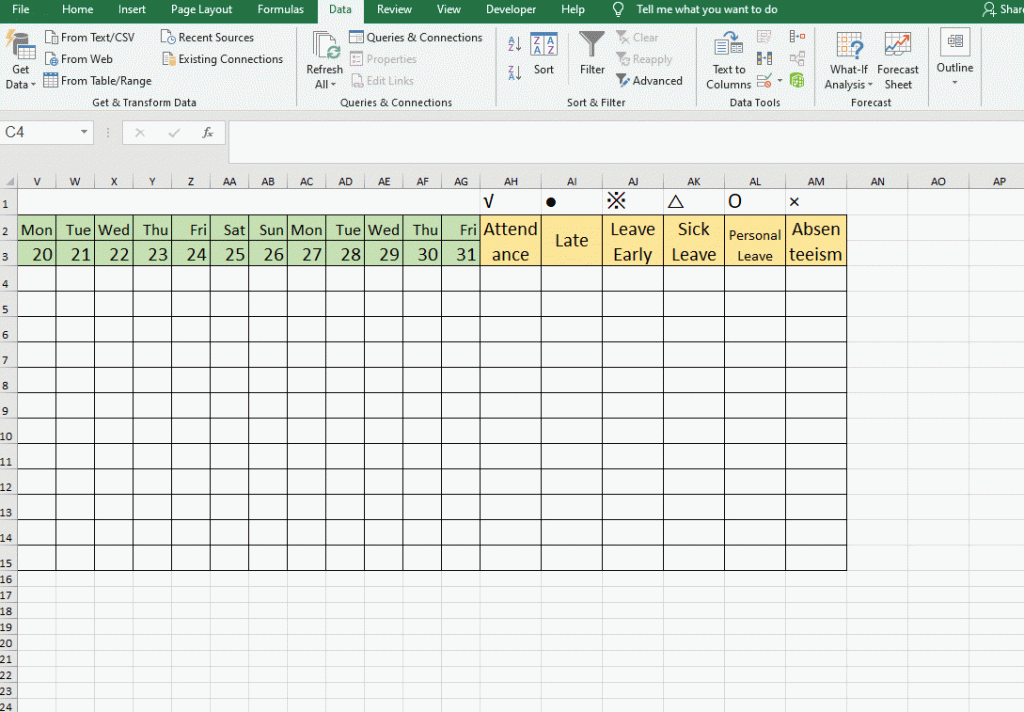The image size is (1024, 712).
Task: Toggle the Filter funnel
Action: pyautogui.click(x=592, y=54)
